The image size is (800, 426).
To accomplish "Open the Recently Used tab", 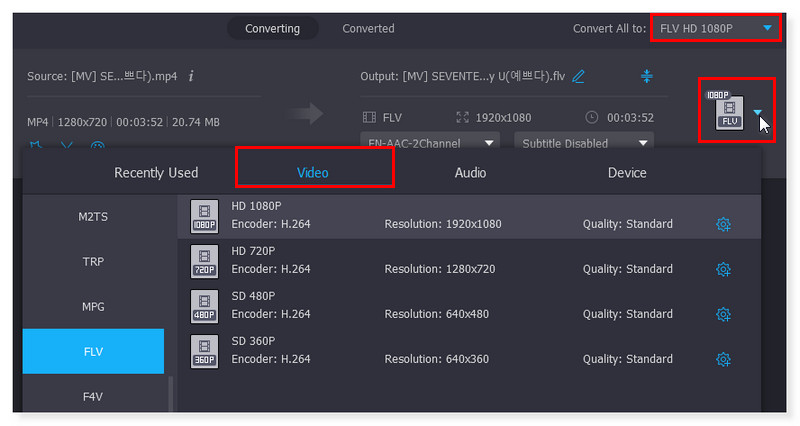I will [x=156, y=173].
